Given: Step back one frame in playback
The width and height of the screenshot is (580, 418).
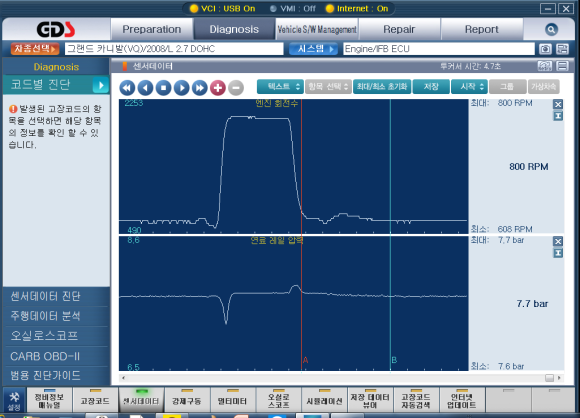Looking at the screenshot, I should tap(145, 88).
